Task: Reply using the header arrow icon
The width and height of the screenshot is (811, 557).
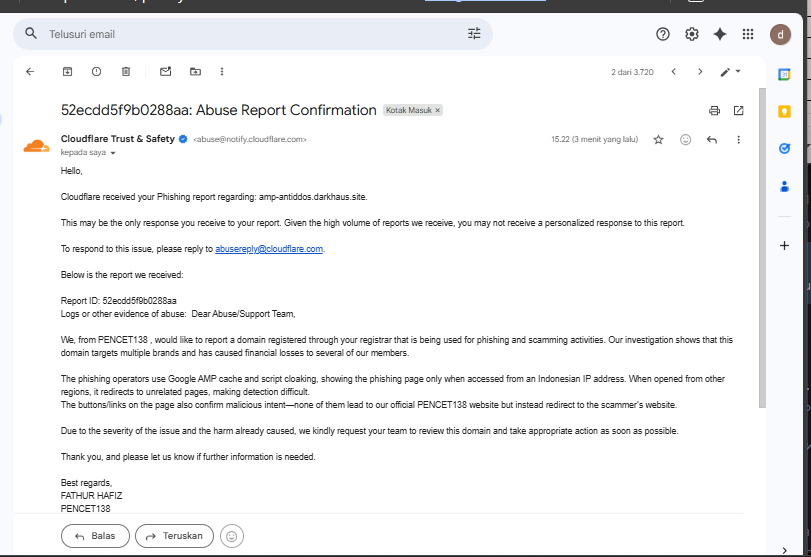Action: pos(712,140)
